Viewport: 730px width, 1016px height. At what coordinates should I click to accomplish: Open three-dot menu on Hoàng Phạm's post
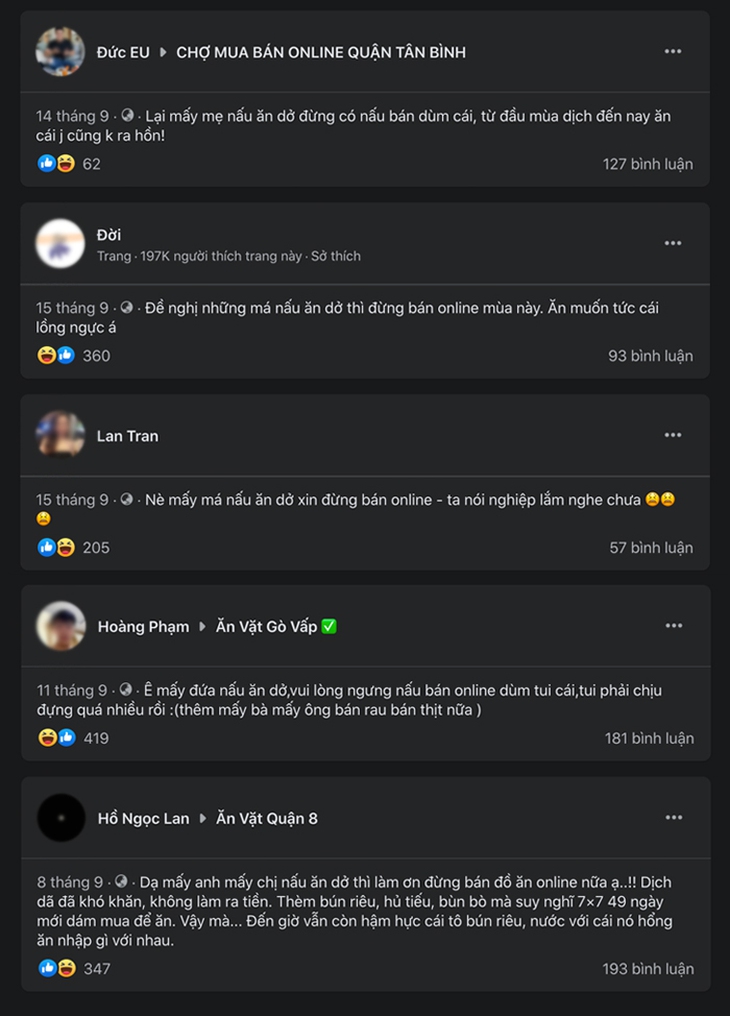(673, 626)
